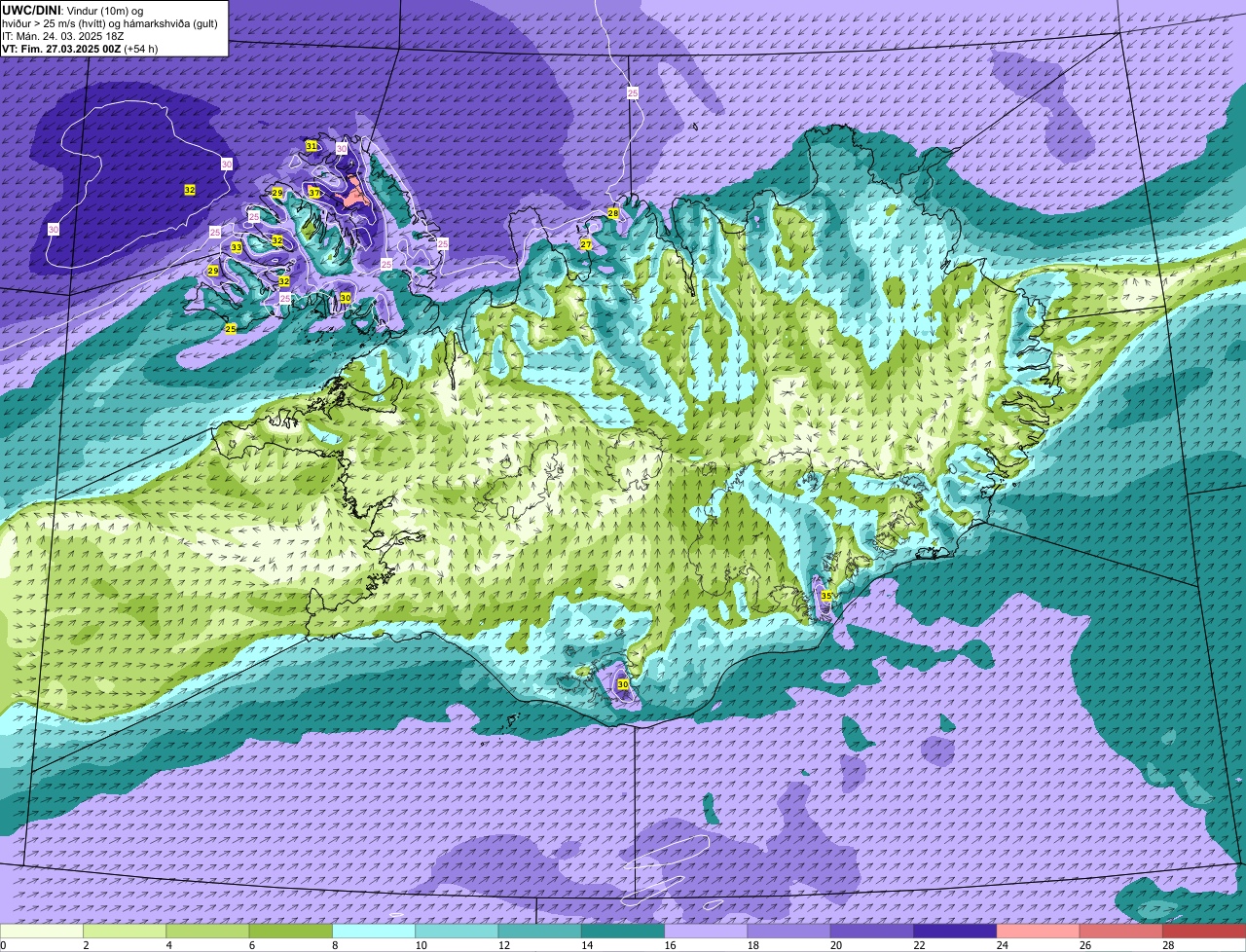Click the legend value label "16"
This screenshot has height=952, width=1246.
669,945
